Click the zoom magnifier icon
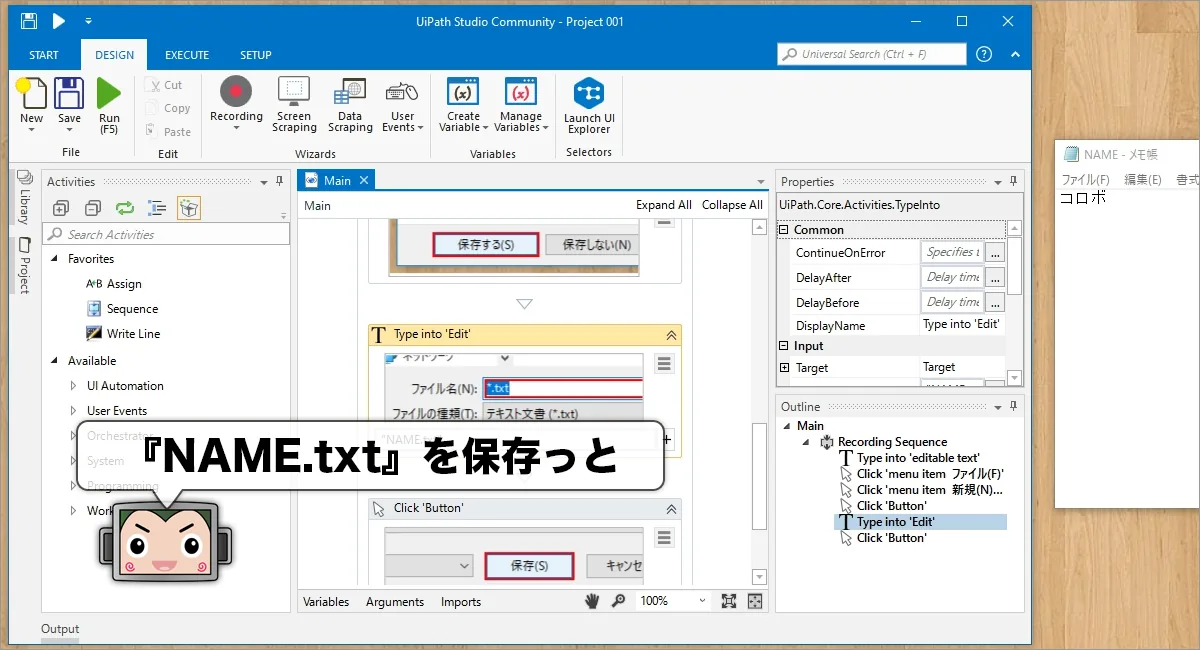Screen dimensions: 1200x650 pyautogui.click(x=619, y=601)
